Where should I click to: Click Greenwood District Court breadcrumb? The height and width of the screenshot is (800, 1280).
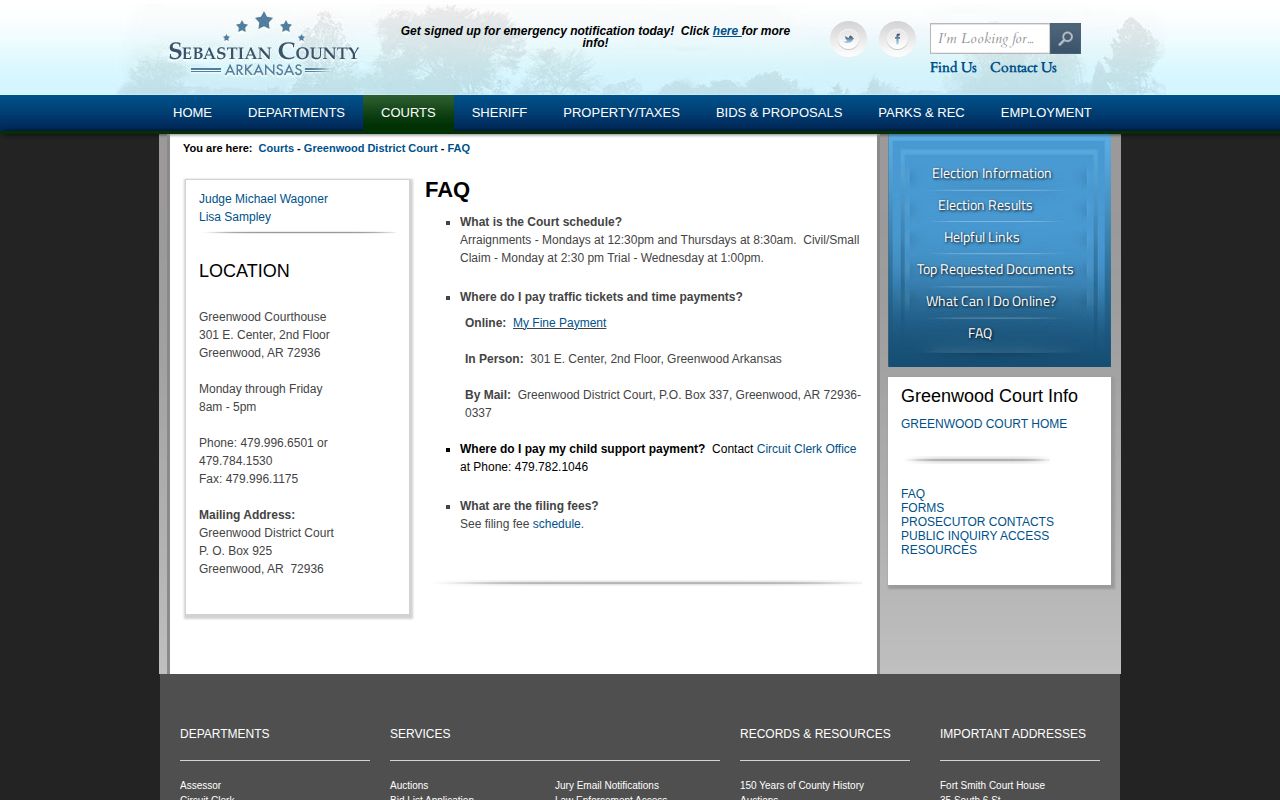371,148
